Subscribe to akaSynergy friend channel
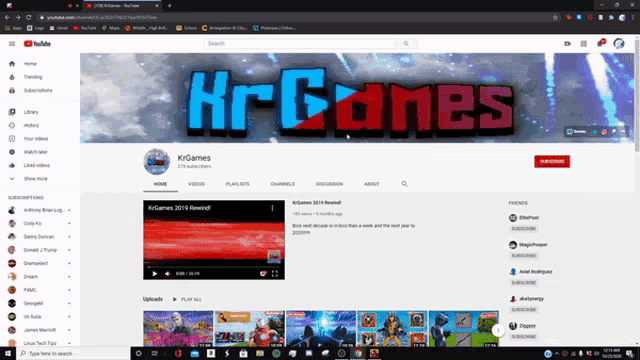640x360 pixels. pos(524,310)
